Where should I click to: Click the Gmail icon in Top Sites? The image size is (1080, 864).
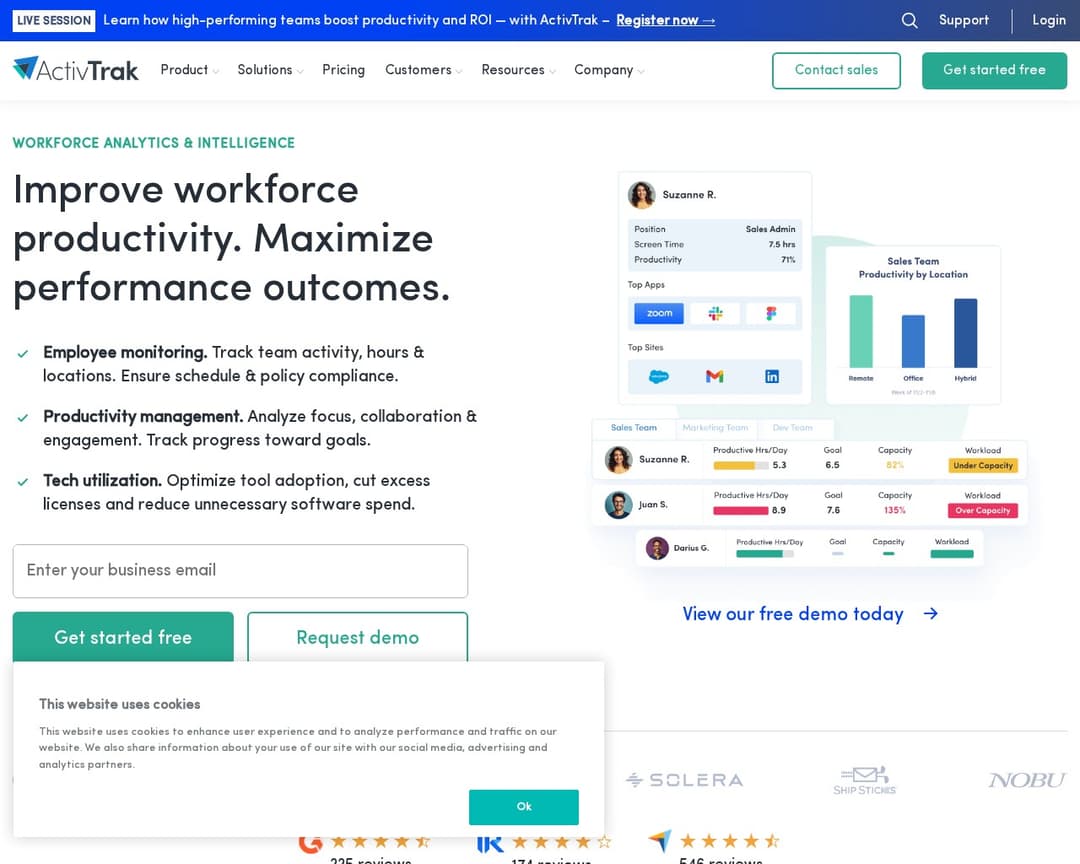[715, 376]
